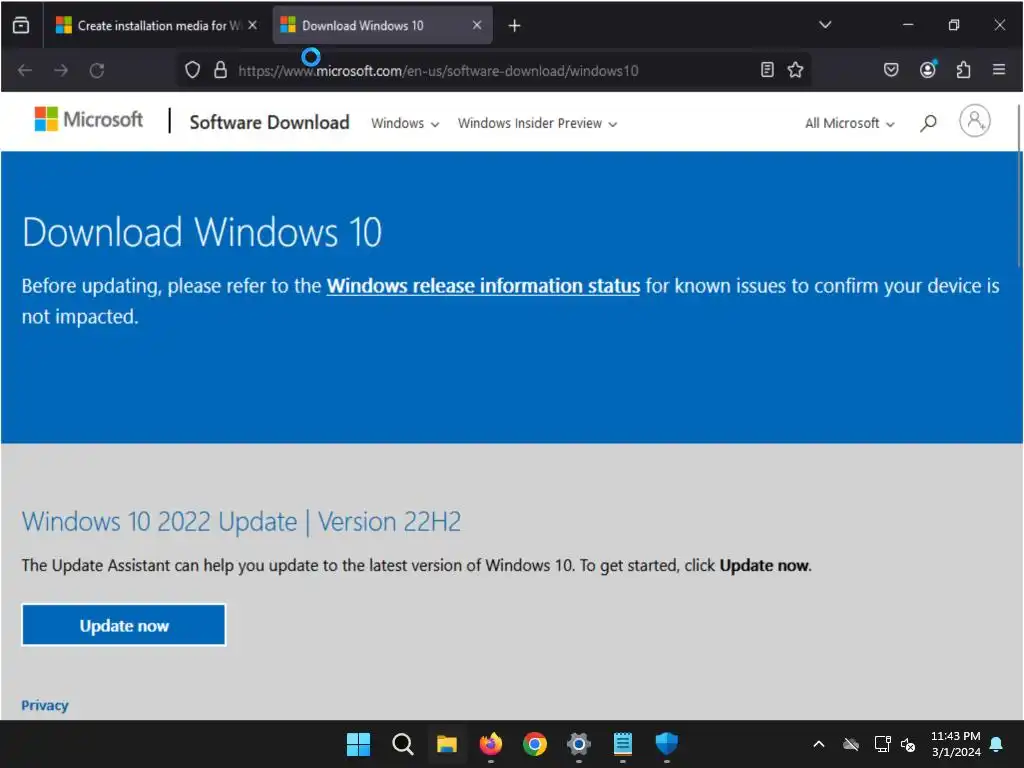Expand Windows Insider Preview dropdown
Screen dimensions: 1024x768
coord(537,123)
